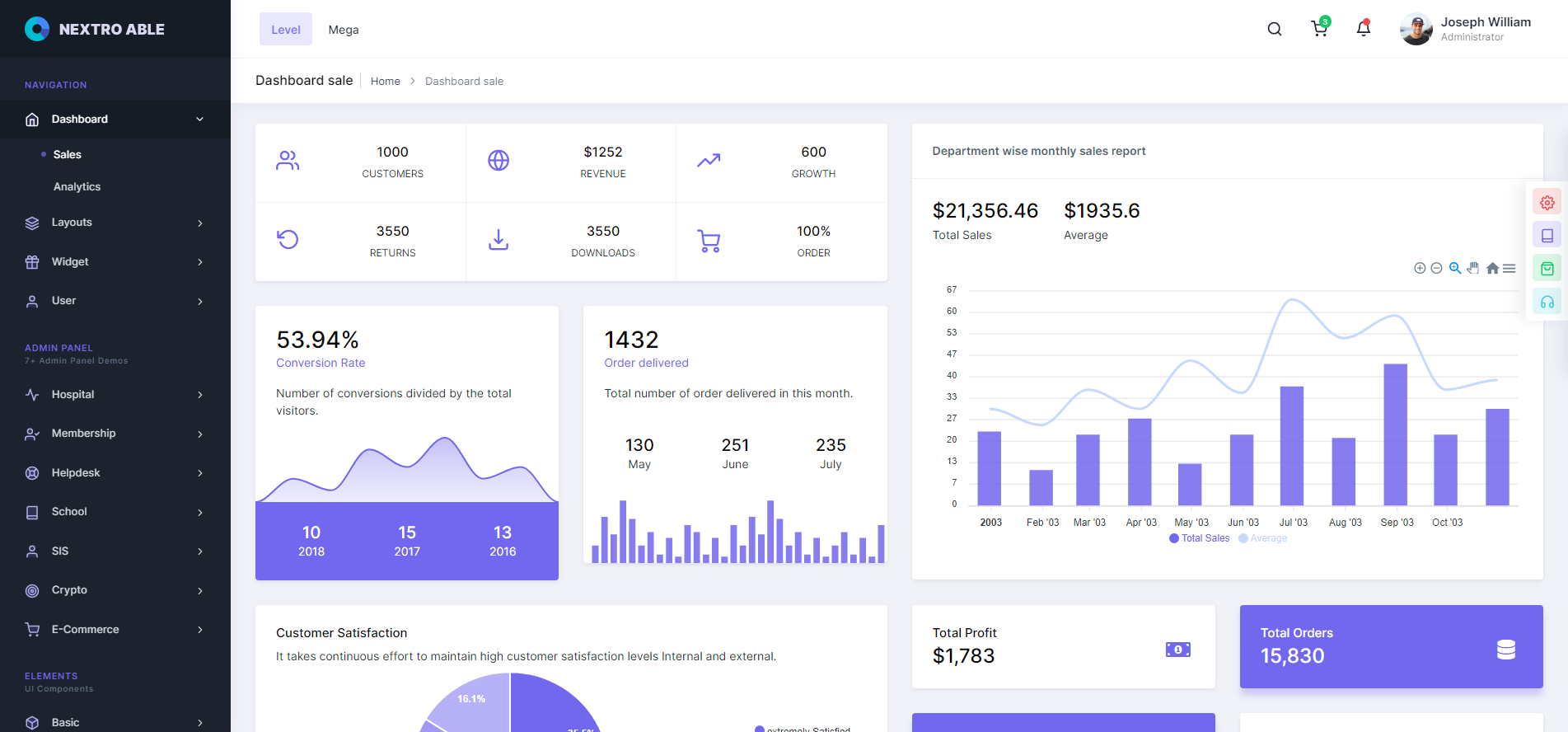Click the downloads arrow icon
This screenshot has width=1568, height=732.
coord(498,239)
